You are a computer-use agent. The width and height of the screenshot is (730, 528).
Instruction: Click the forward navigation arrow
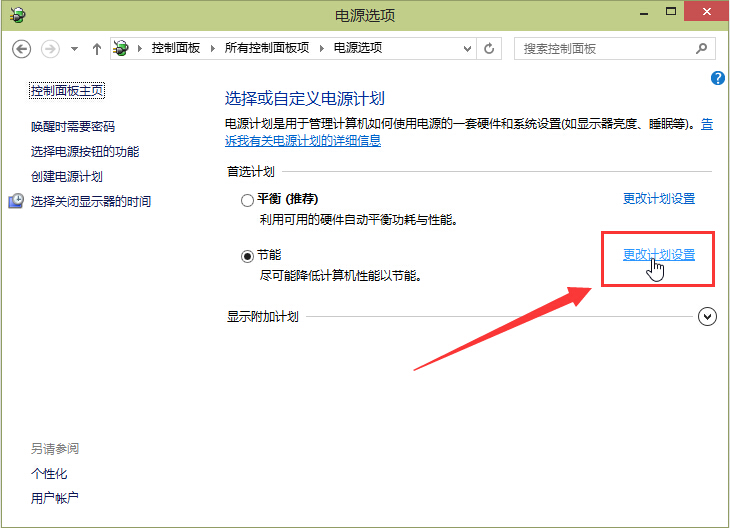click(50, 48)
